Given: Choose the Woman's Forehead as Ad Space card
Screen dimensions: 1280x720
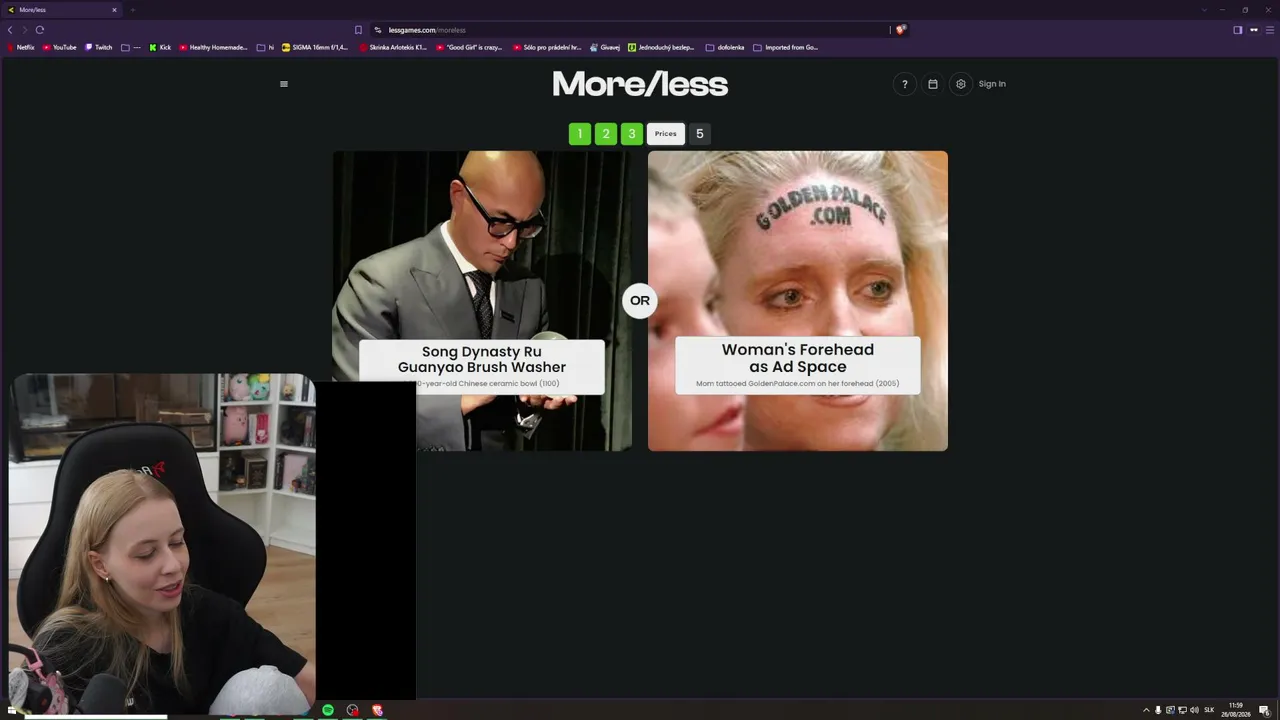Looking at the screenshot, I should [x=798, y=301].
